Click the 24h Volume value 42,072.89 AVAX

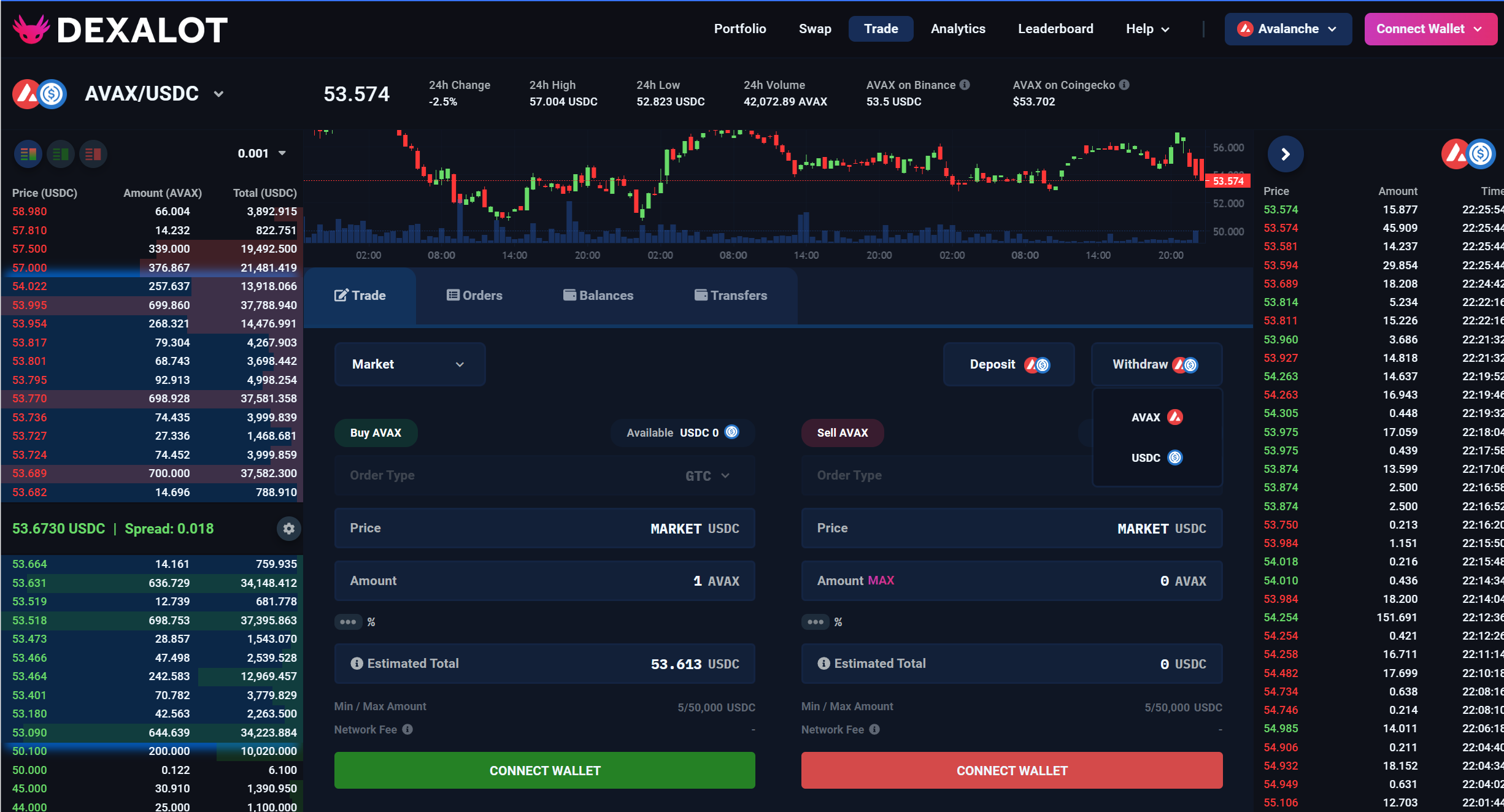coord(785,102)
